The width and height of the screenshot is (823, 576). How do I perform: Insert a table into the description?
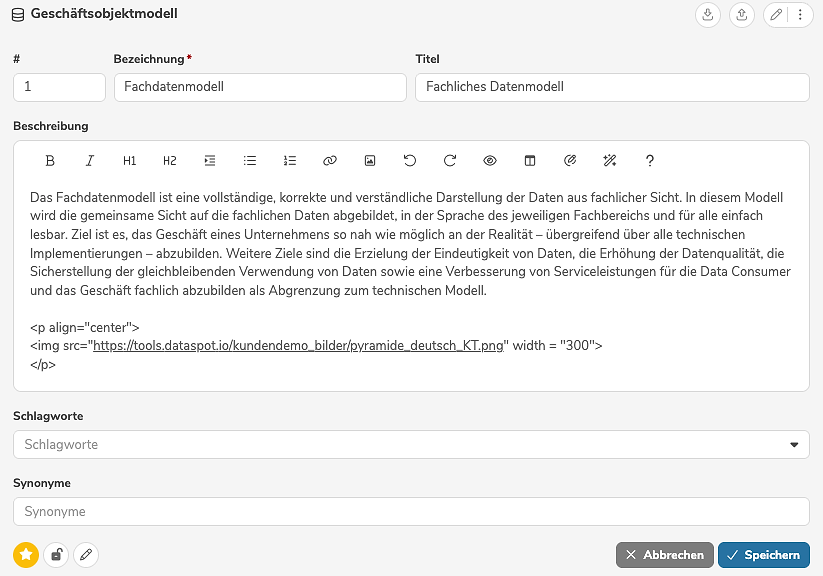(530, 160)
